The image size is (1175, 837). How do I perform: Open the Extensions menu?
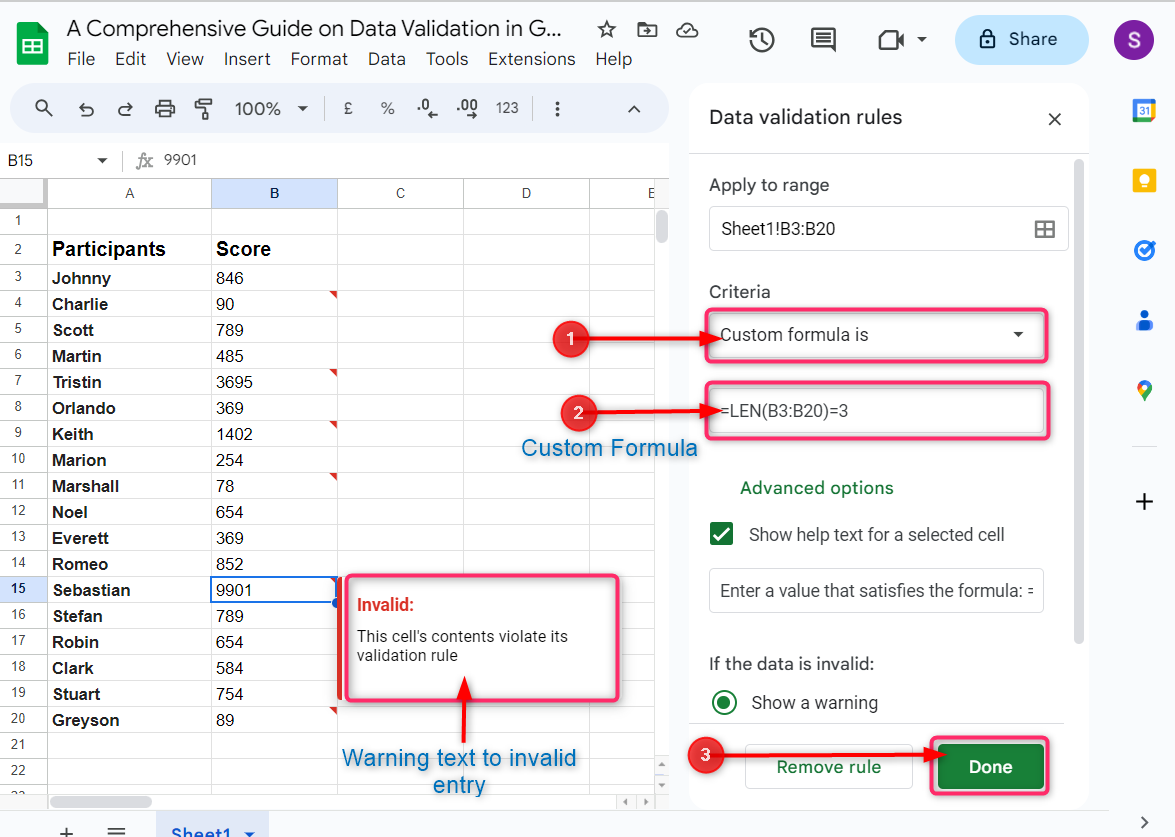click(x=531, y=59)
